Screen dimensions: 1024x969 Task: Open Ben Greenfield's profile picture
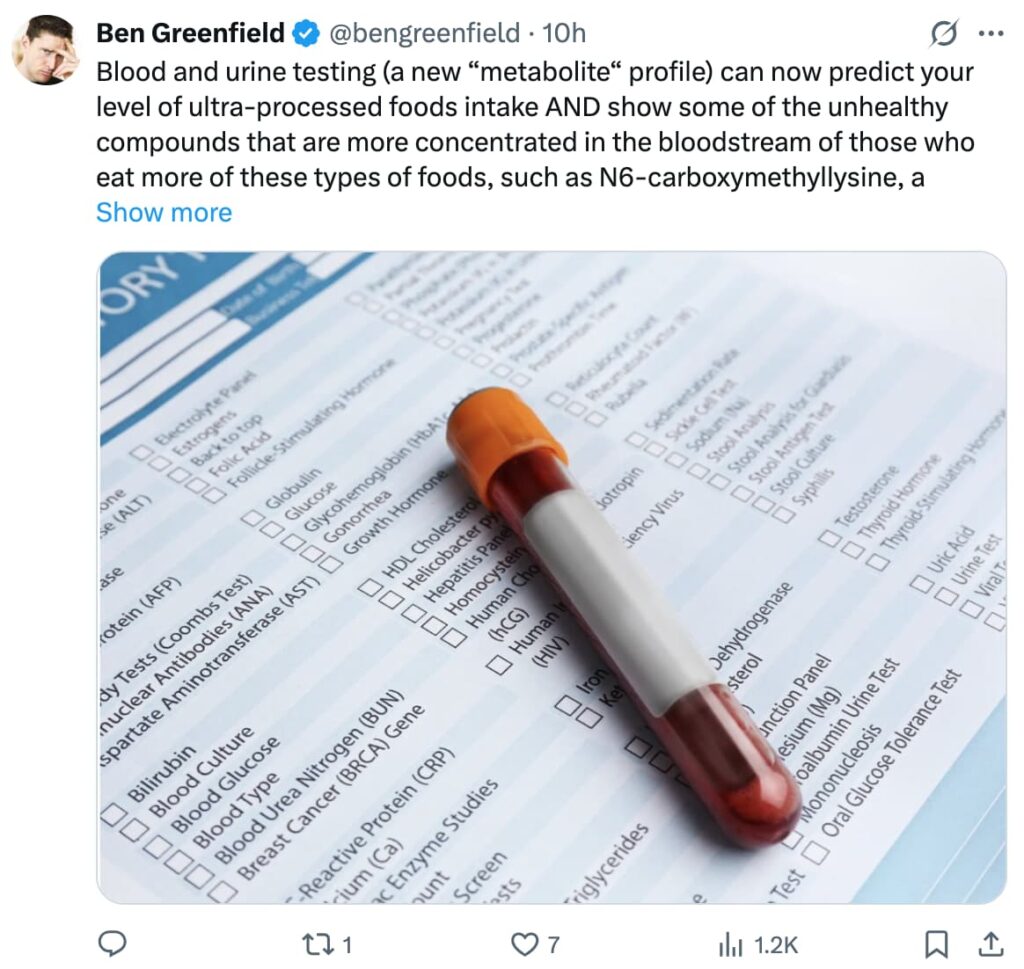tap(46, 50)
